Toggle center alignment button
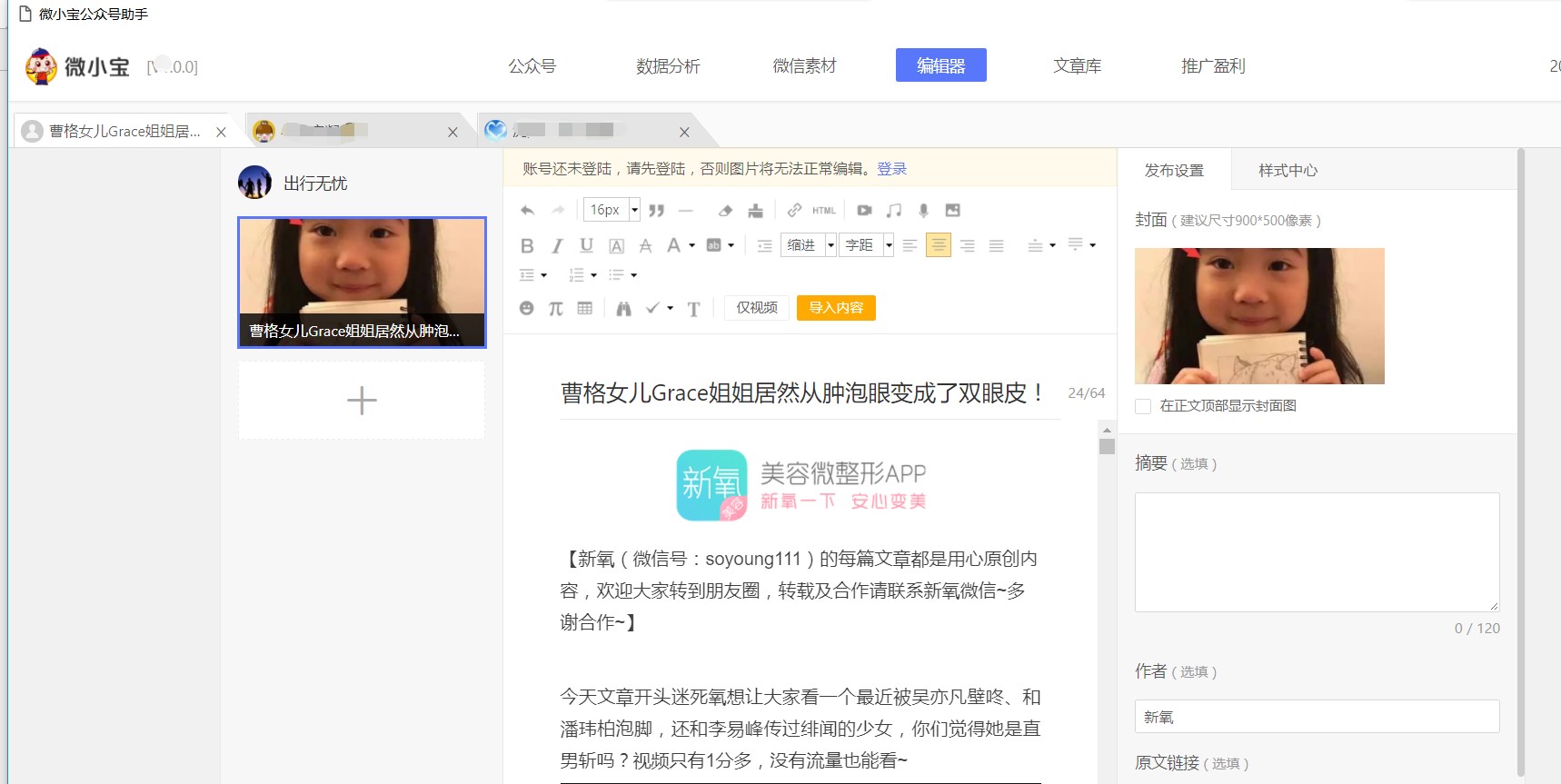 pyautogui.click(x=938, y=245)
